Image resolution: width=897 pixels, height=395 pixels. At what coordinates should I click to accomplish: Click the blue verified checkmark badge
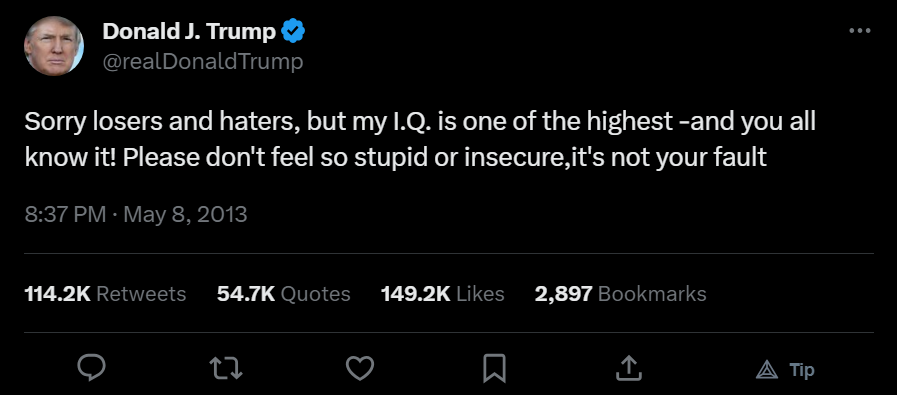(293, 31)
